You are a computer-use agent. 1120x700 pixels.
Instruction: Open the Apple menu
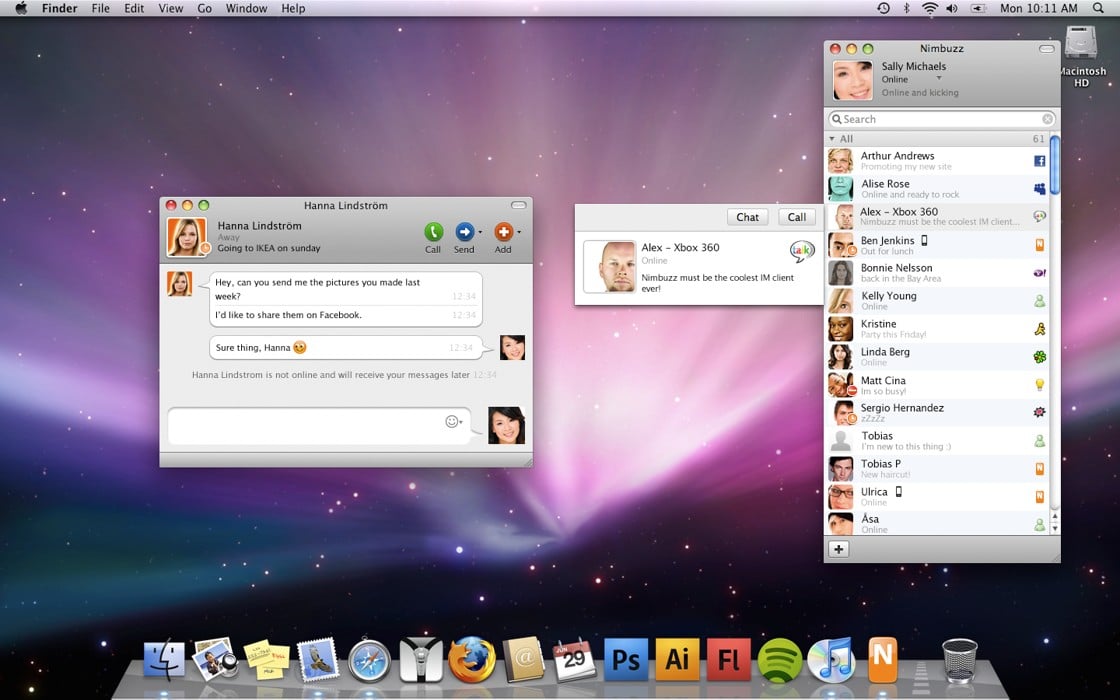coord(20,8)
